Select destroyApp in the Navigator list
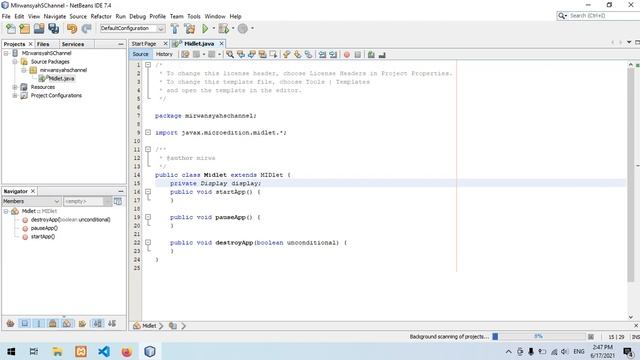Screen dimensions: 640x360 (70, 220)
